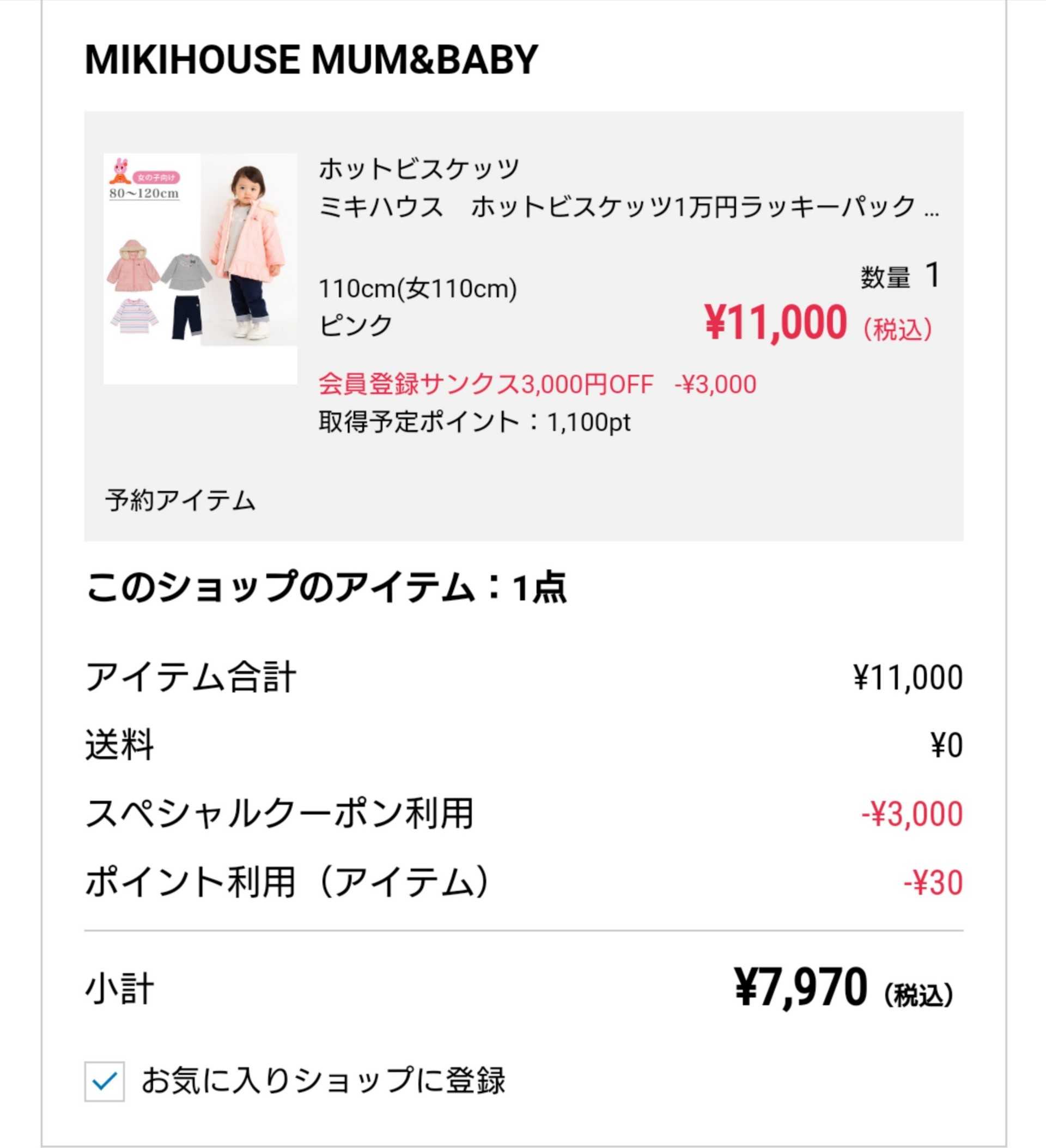This screenshot has height=1148, width=1046.
Task: Click the 110cm(女110cm) size text
Action: coord(417,289)
